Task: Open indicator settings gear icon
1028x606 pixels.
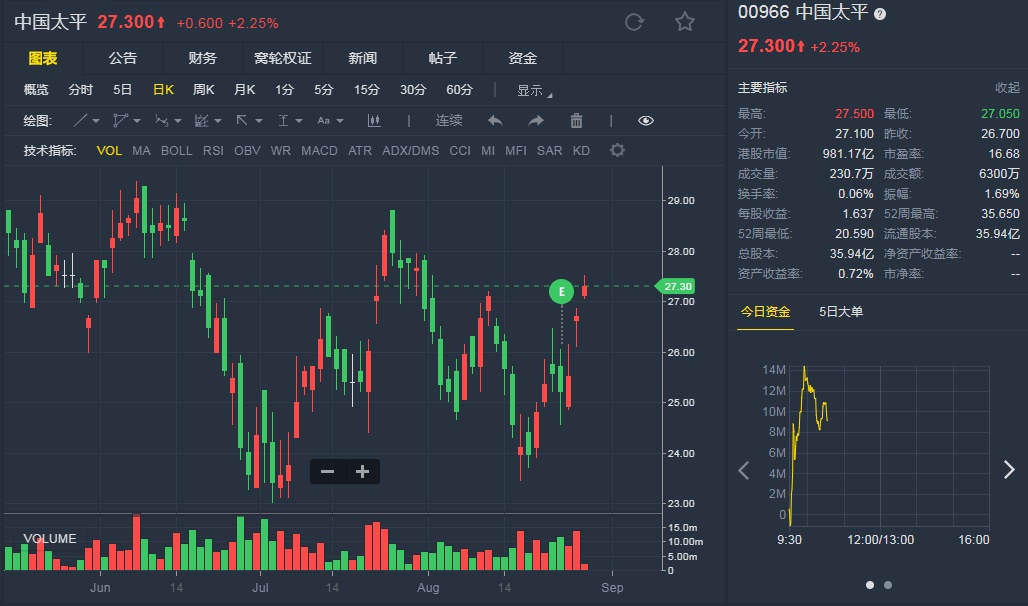Action: click(x=618, y=151)
